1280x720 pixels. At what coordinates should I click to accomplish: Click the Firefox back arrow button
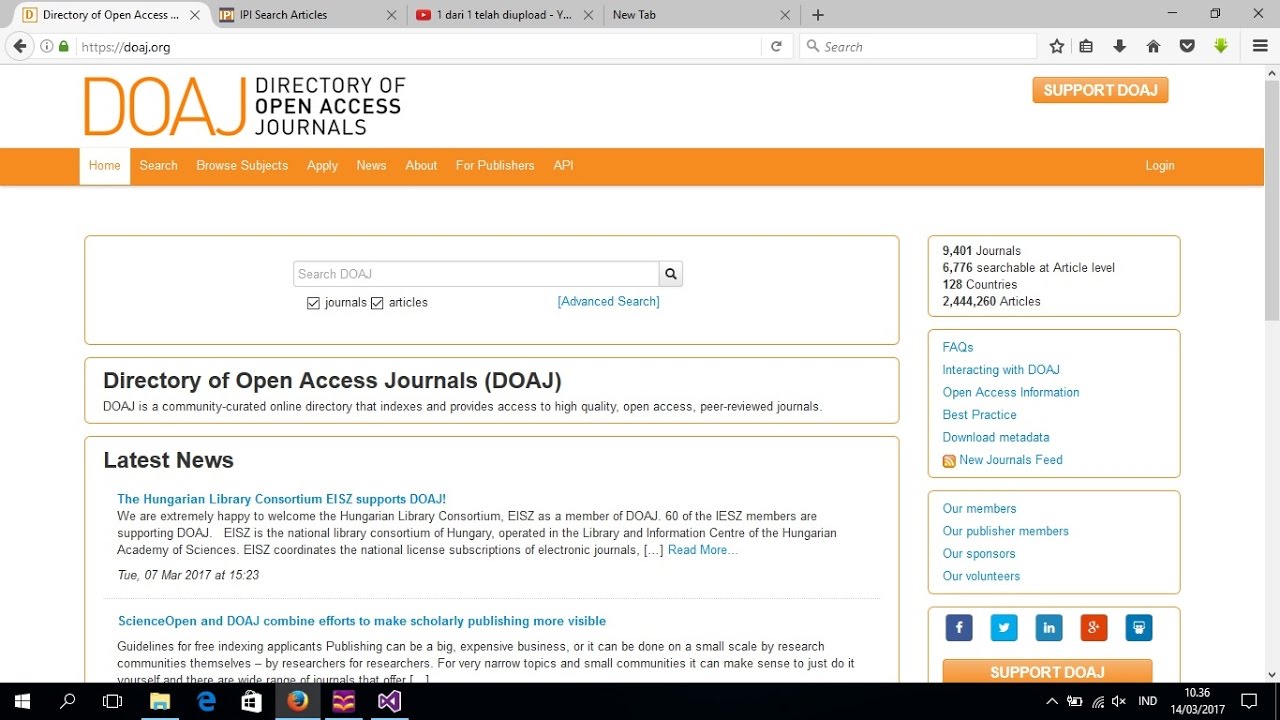pos(19,46)
